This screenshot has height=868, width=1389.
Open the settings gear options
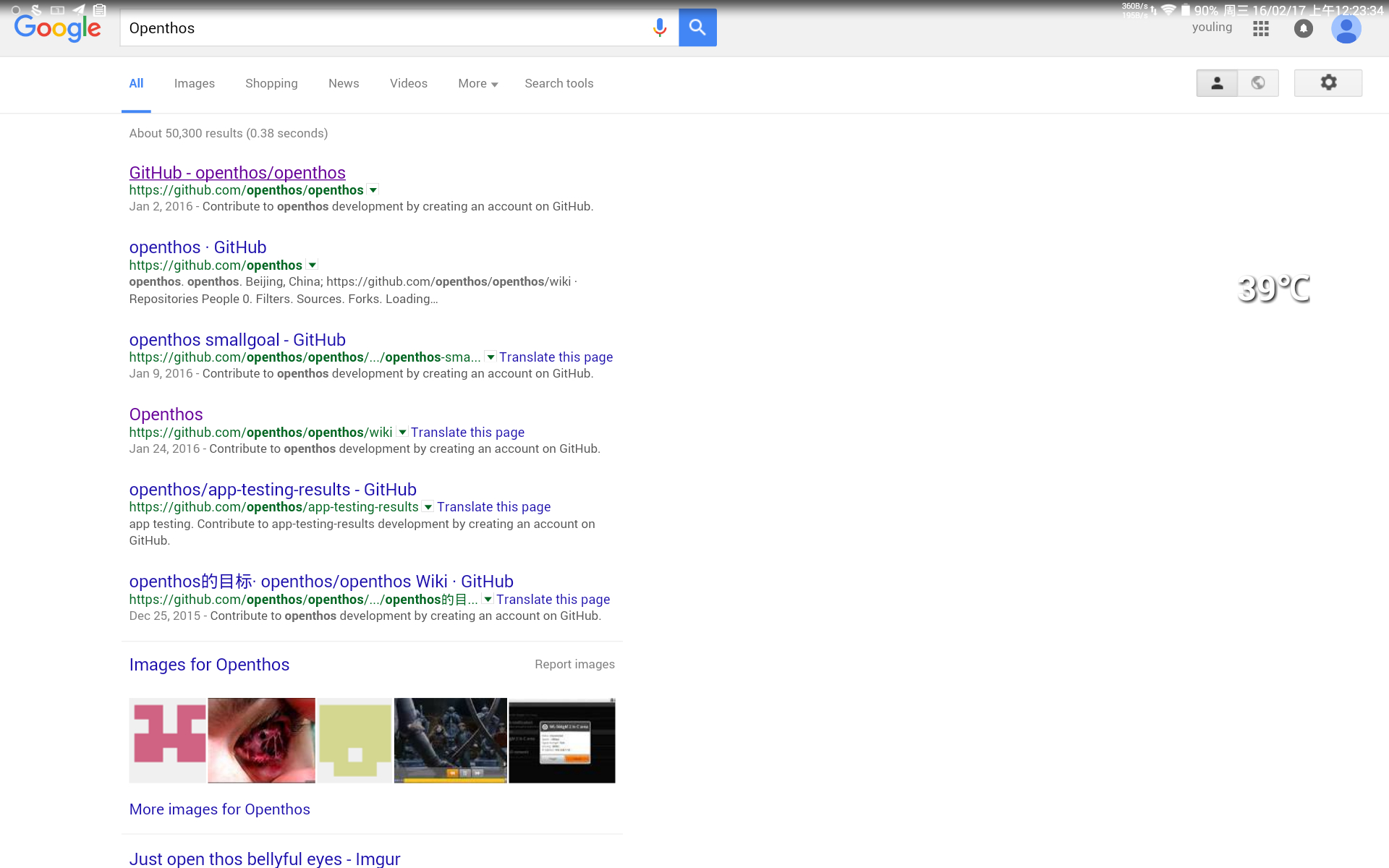1328,83
